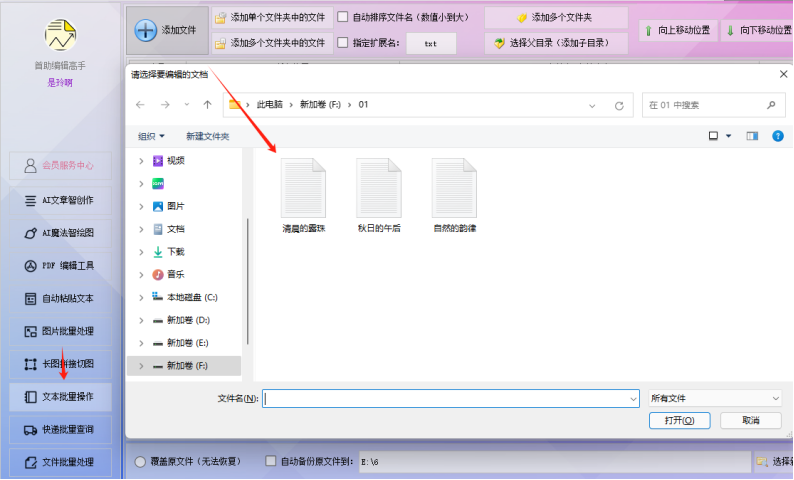
Task: Select 覆盖原文件（无法恢复） radio button
Action: (x=140, y=462)
